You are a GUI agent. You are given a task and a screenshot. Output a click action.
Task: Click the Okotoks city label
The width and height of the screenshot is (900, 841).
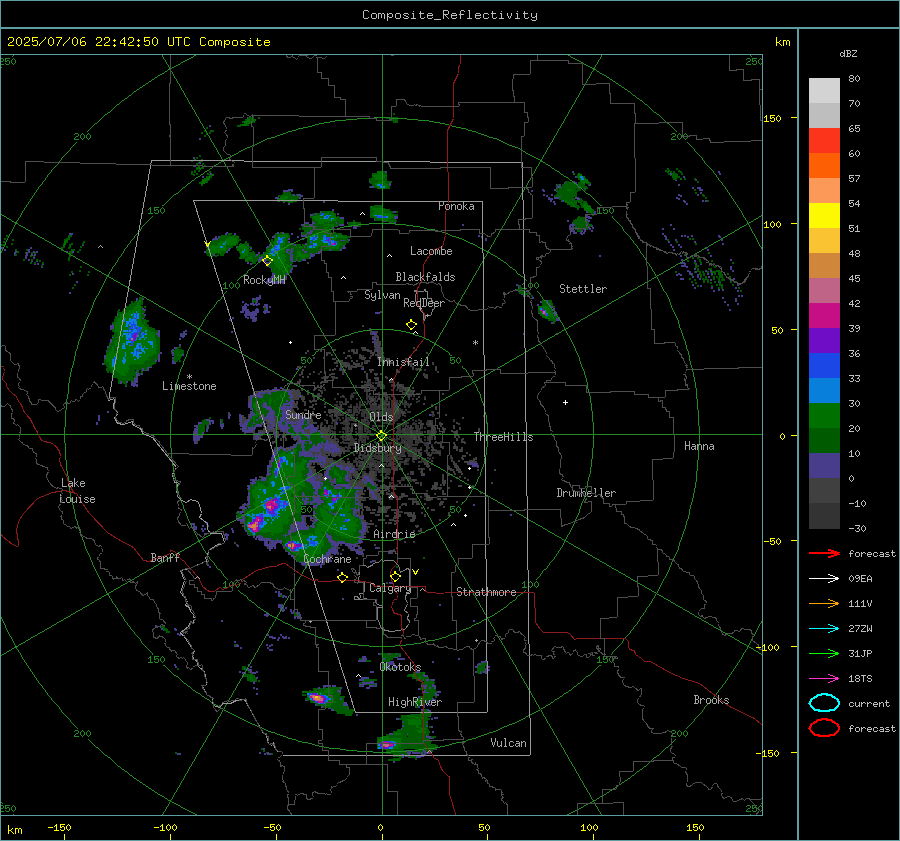tap(400, 667)
